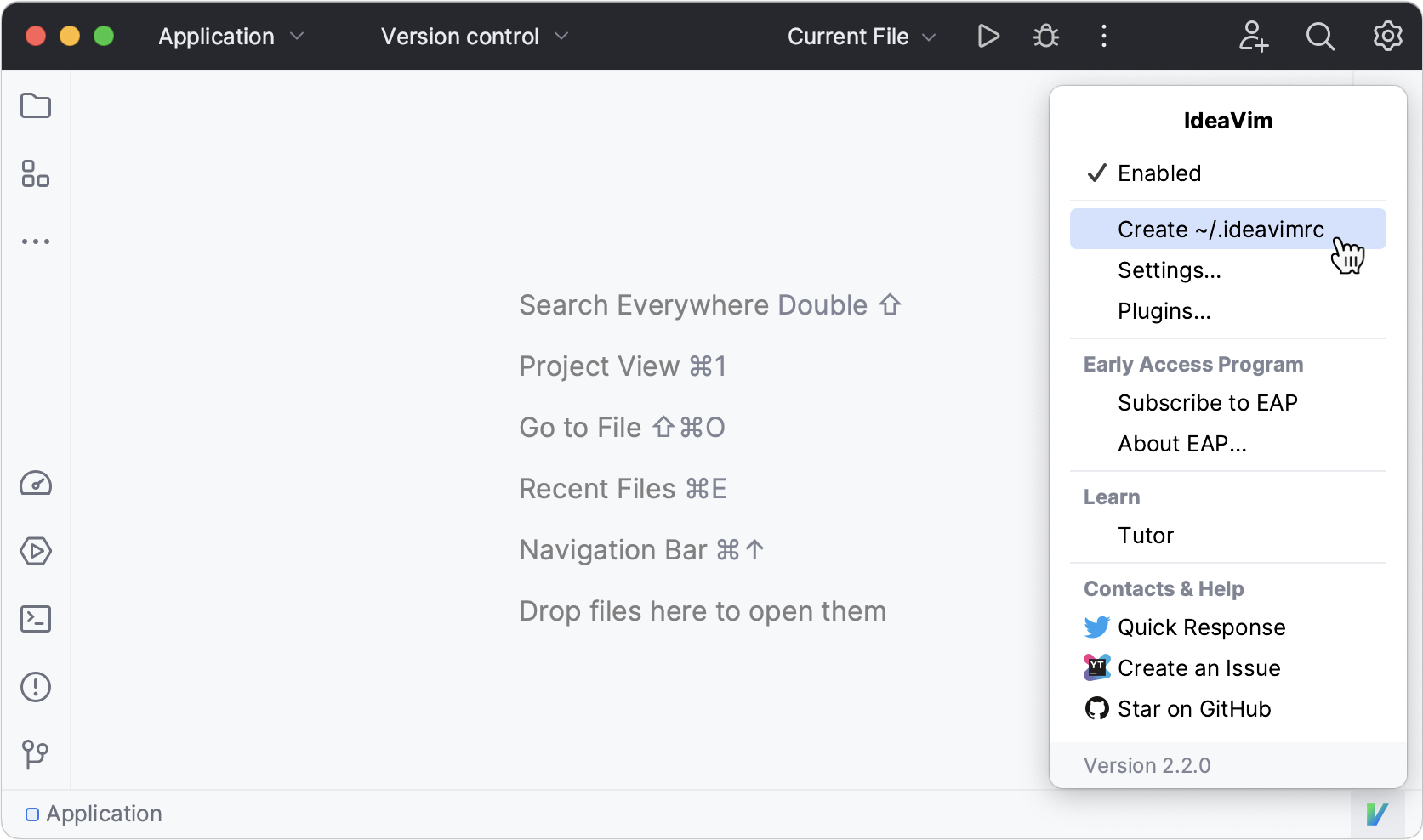The height and width of the screenshot is (840, 1423).
Task: Open the Problems tool window icon
Action: point(36,687)
